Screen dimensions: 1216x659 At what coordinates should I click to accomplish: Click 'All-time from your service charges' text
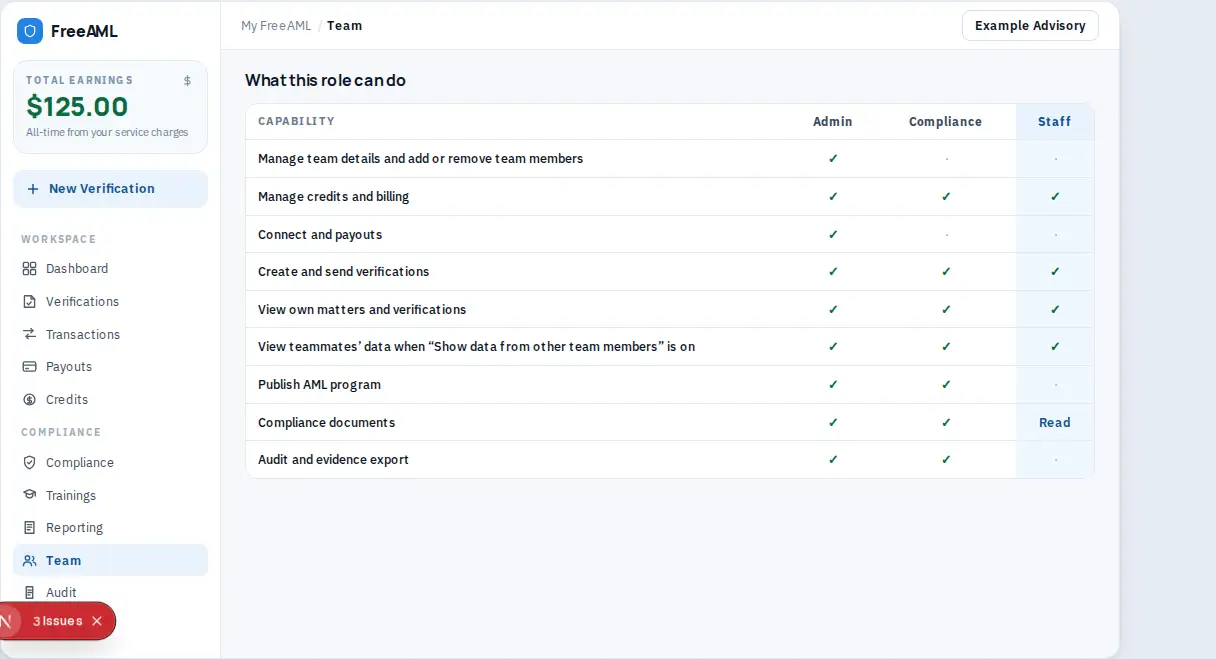pyautogui.click(x=107, y=133)
